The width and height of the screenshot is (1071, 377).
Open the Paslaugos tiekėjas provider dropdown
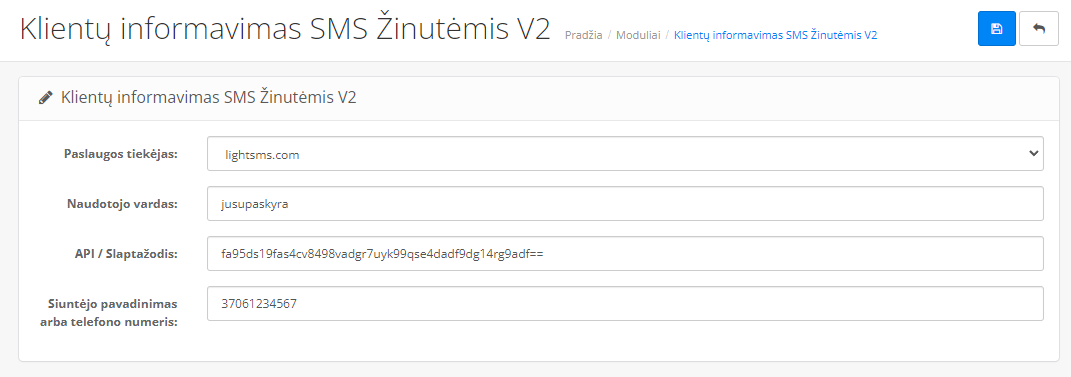coord(625,154)
